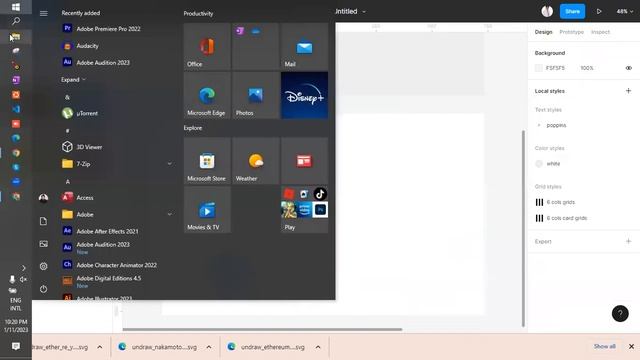Click the Figma user avatar
The width and height of the screenshot is (640, 360).
[547, 11]
